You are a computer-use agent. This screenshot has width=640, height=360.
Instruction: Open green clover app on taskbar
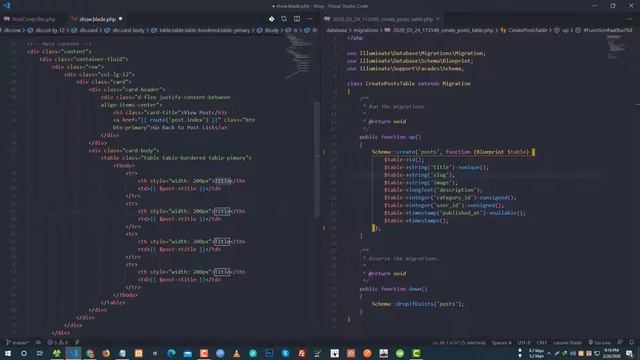57,353
